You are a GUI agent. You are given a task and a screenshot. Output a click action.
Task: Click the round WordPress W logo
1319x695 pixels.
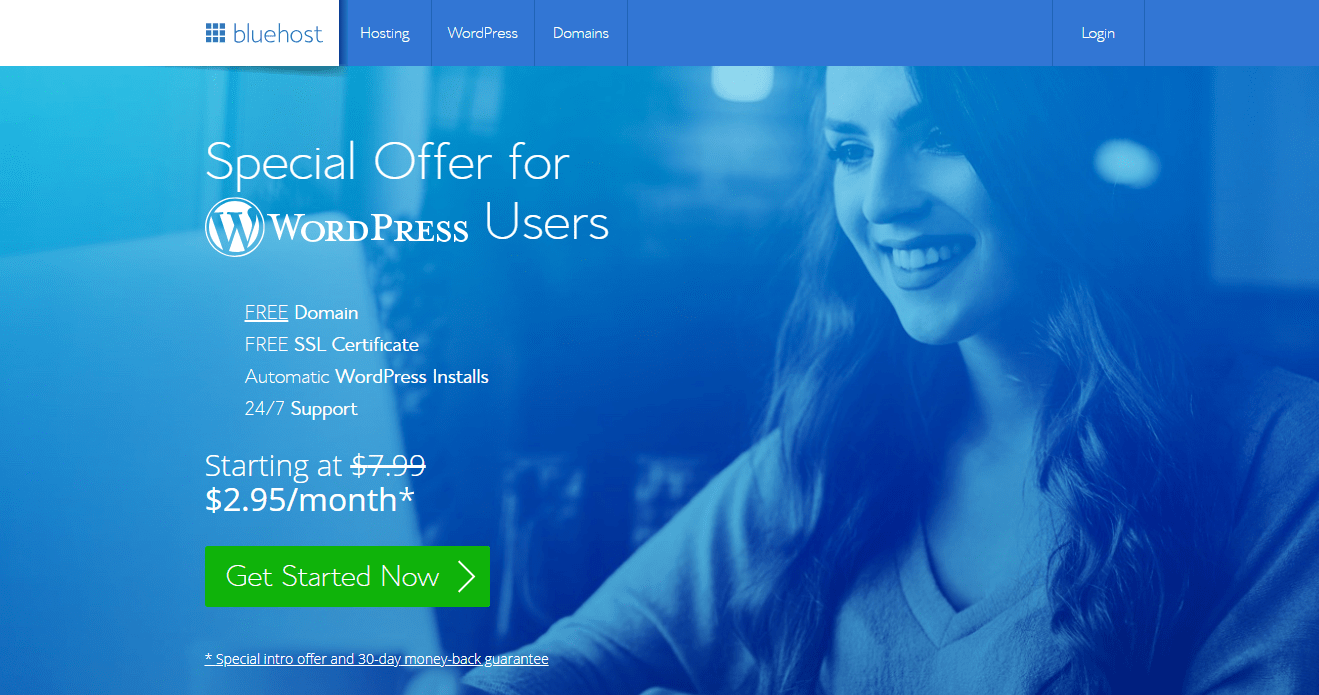pos(235,227)
